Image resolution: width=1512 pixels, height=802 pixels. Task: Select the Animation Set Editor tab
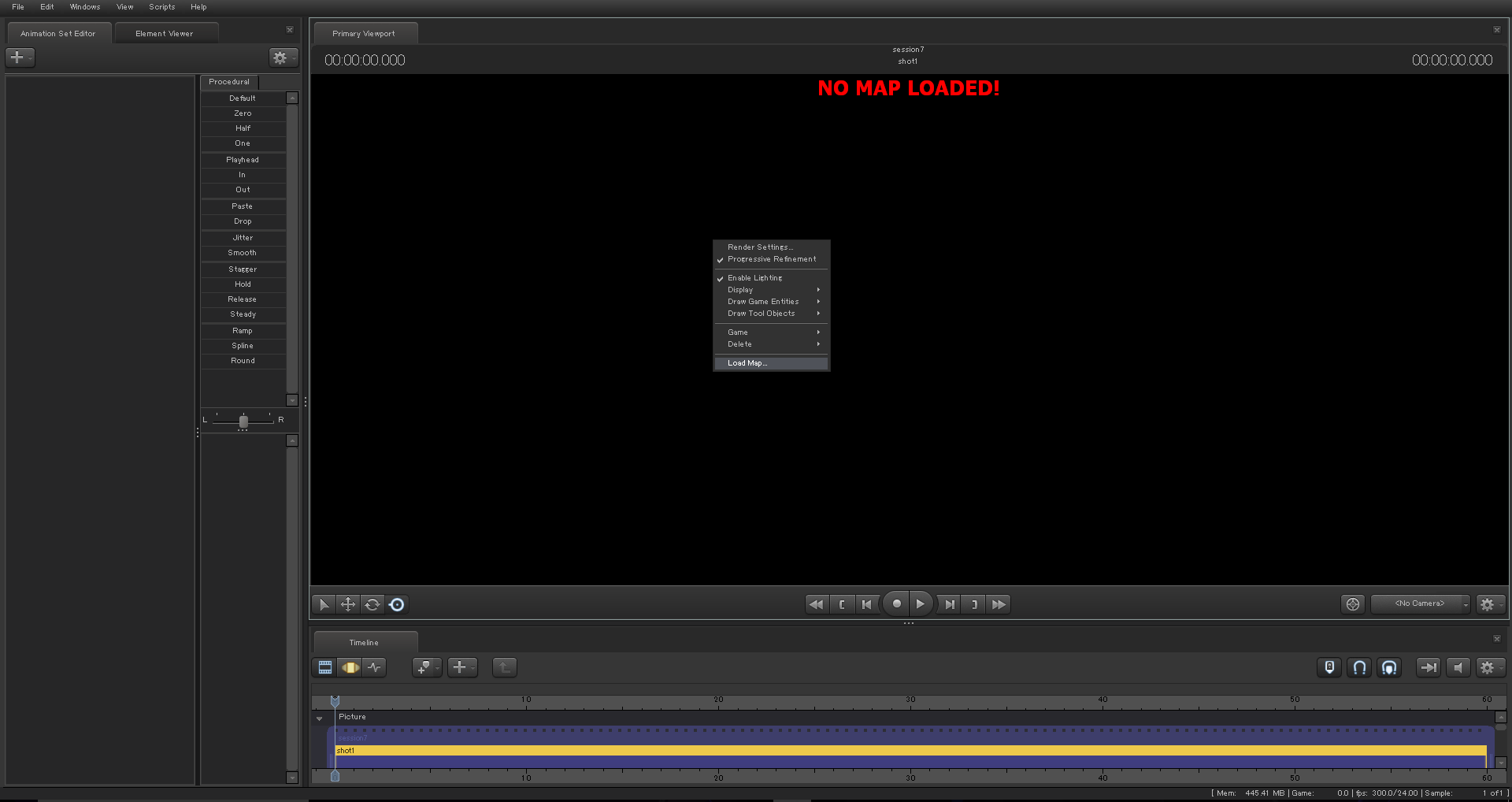point(58,34)
